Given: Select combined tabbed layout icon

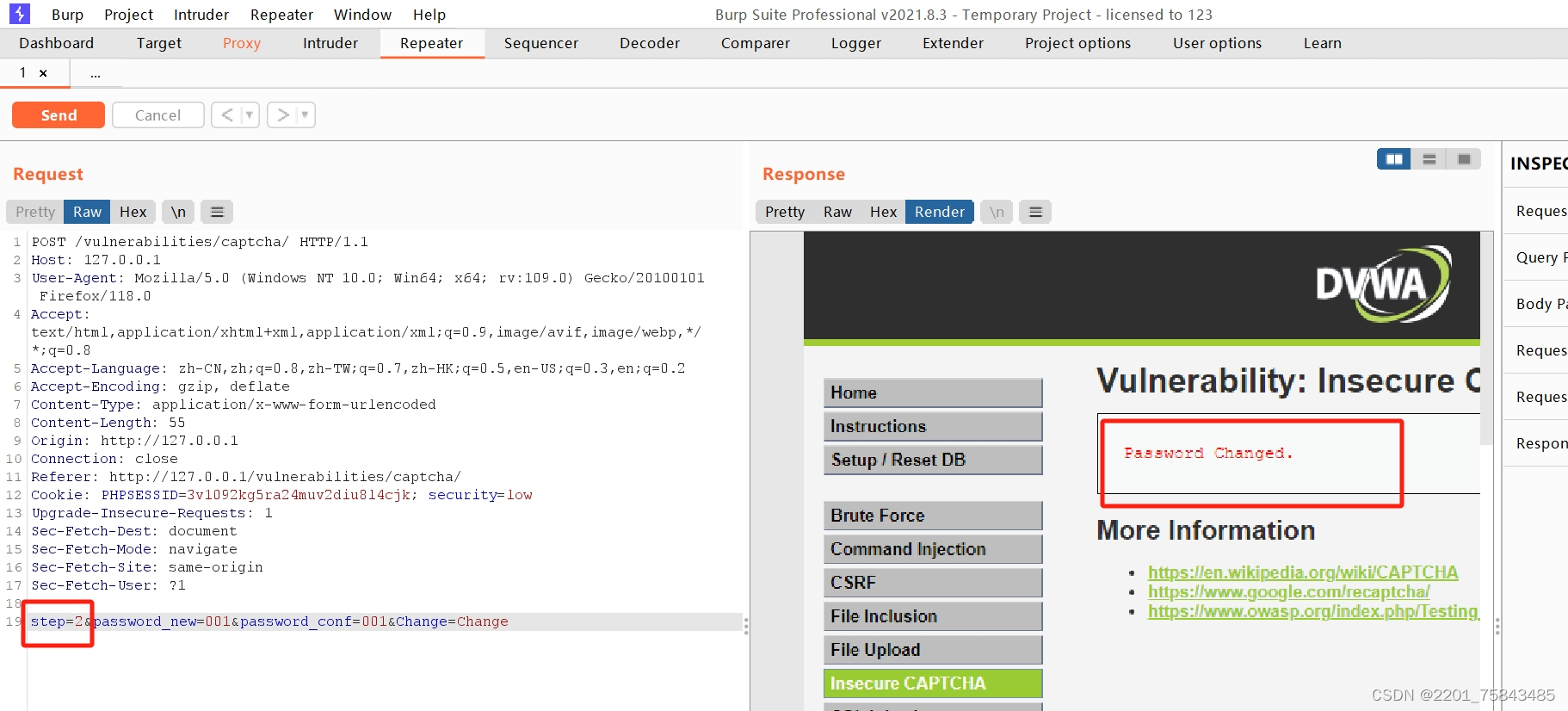Looking at the screenshot, I should [x=1464, y=159].
